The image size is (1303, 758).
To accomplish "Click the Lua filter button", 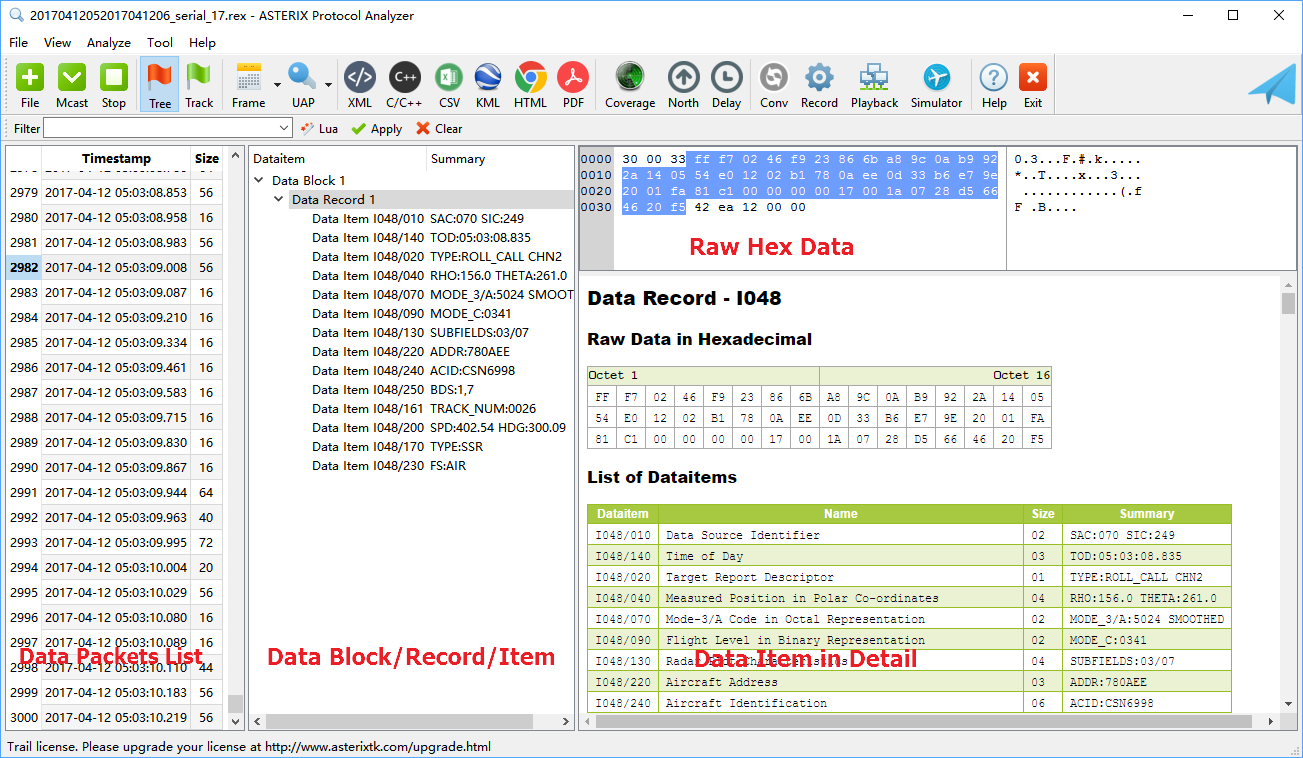I will click(319, 128).
